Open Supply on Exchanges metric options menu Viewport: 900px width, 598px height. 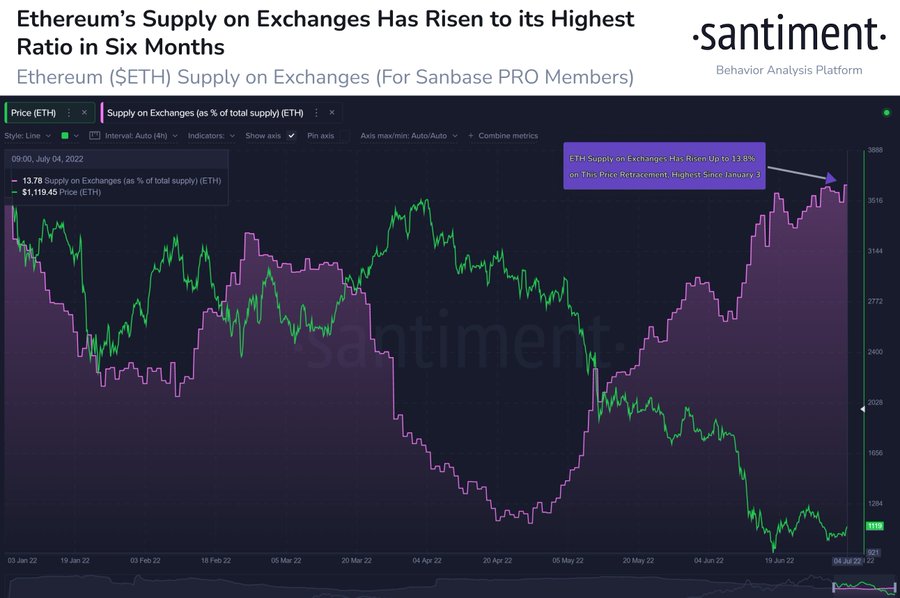coord(316,113)
